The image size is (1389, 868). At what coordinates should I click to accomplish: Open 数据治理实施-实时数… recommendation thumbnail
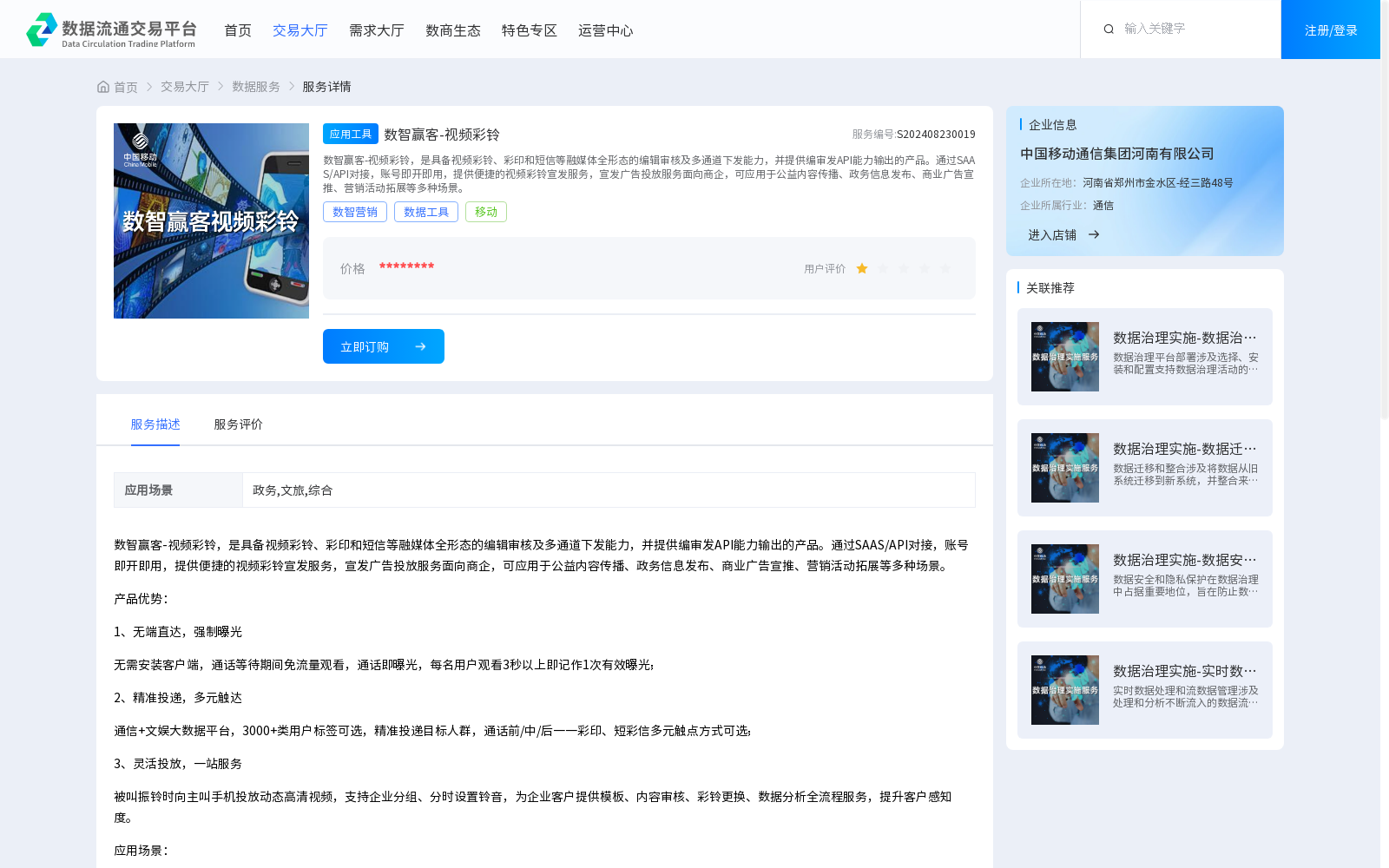(1065, 690)
